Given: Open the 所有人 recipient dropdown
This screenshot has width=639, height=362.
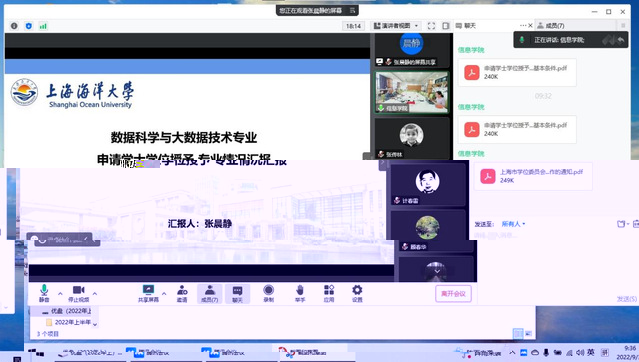Looking at the screenshot, I should (x=513, y=224).
